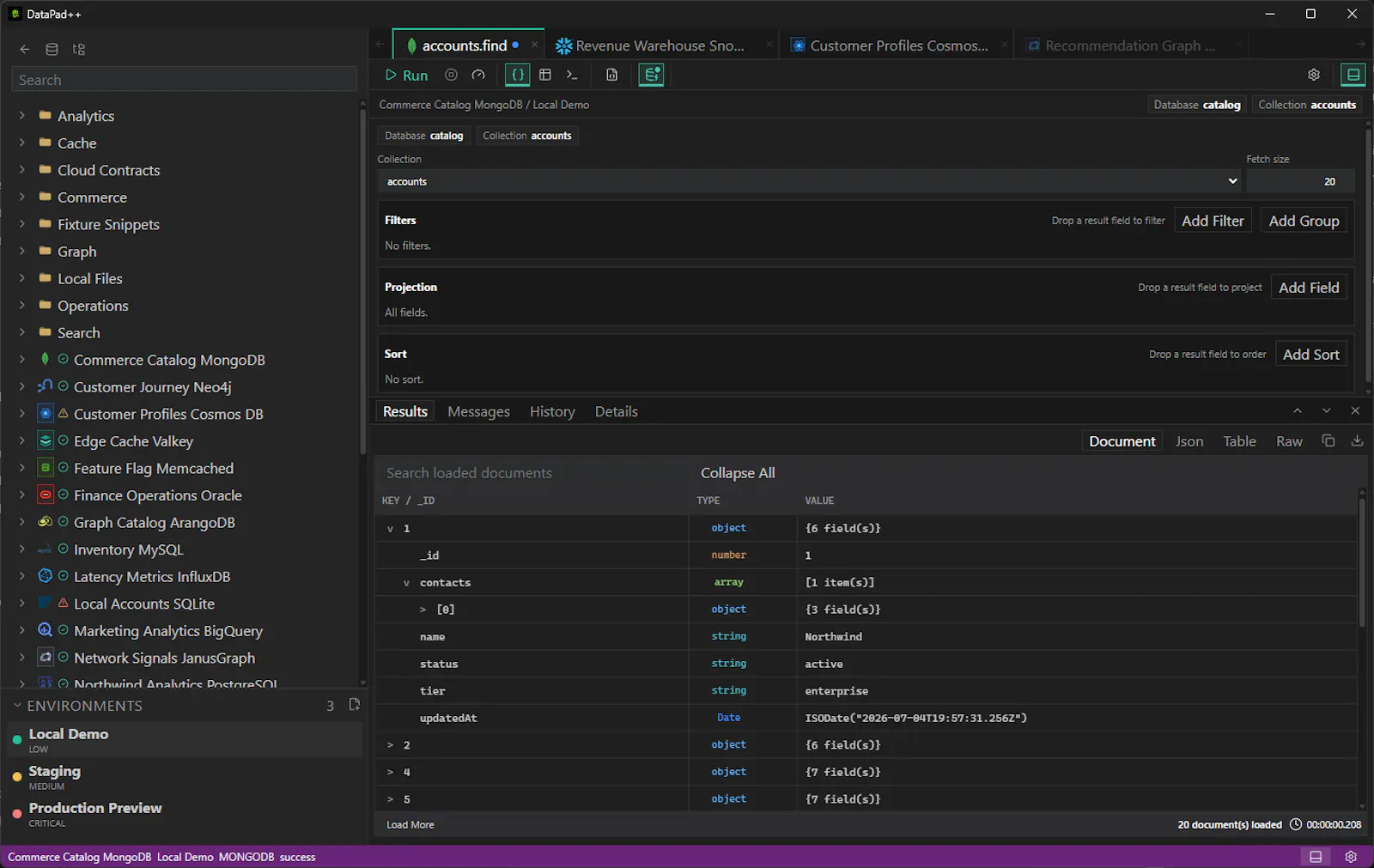Expand the Fixture Snippets folder

tap(22, 224)
